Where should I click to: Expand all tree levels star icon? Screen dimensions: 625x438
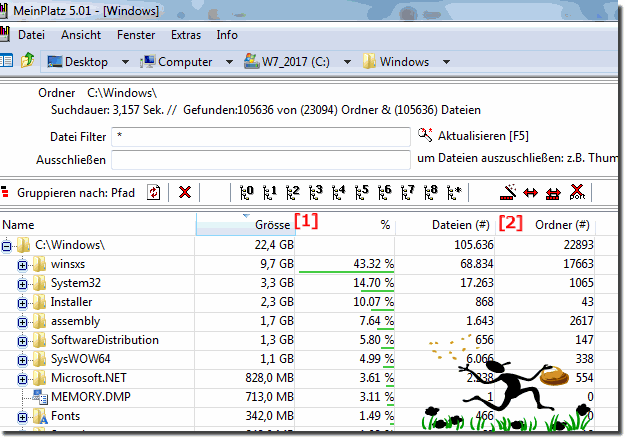[454, 192]
